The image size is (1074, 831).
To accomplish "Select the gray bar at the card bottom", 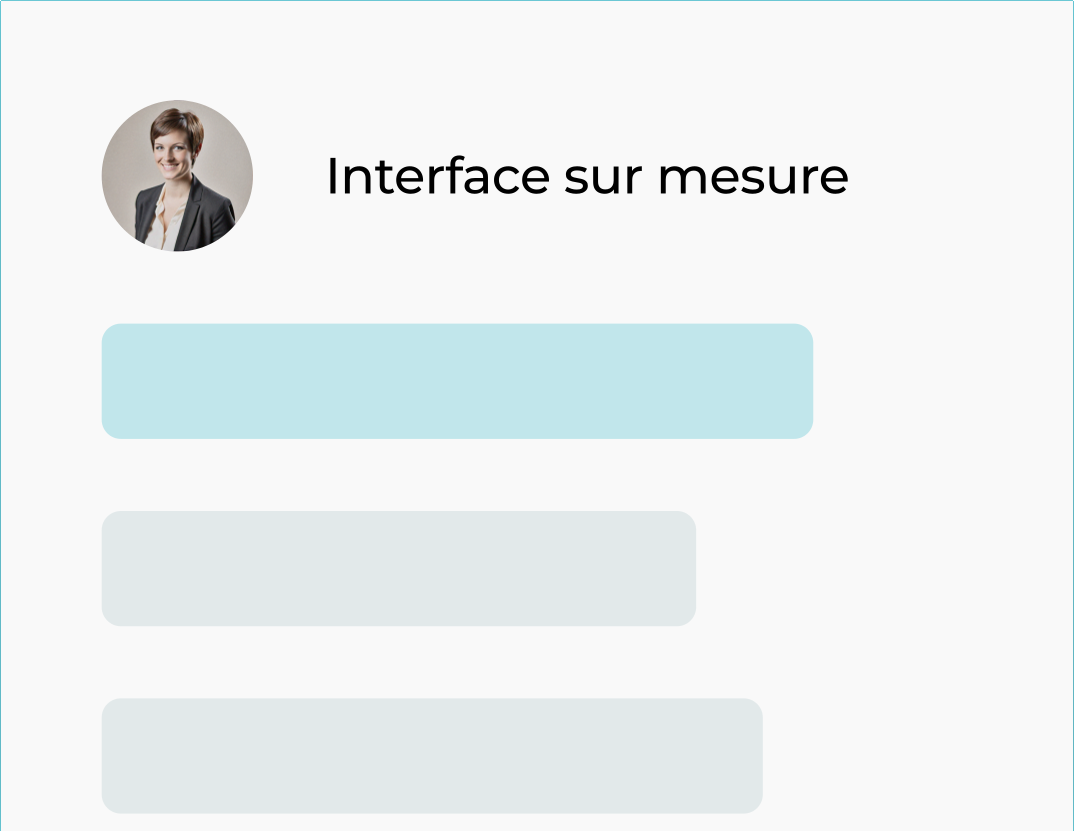I will pos(432,755).
